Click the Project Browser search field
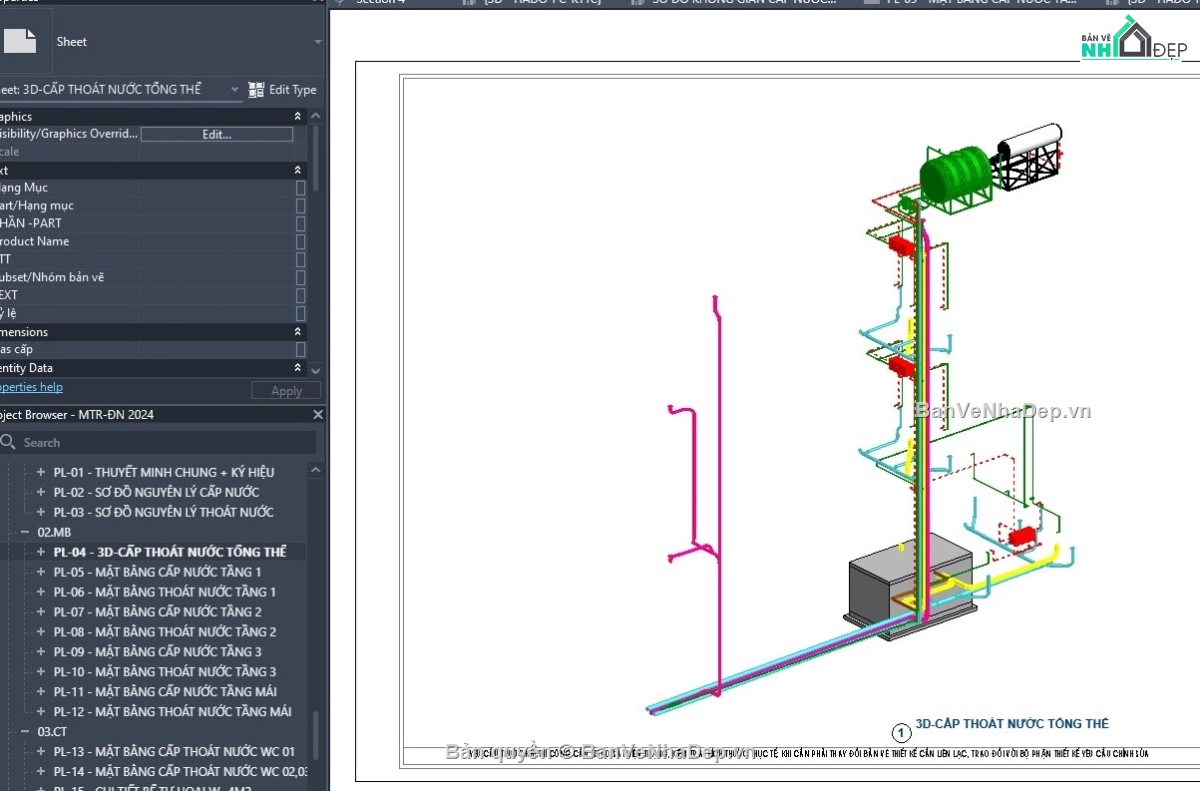Image resolution: width=1200 pixels, height=791 pixels. tap(158, 442)
